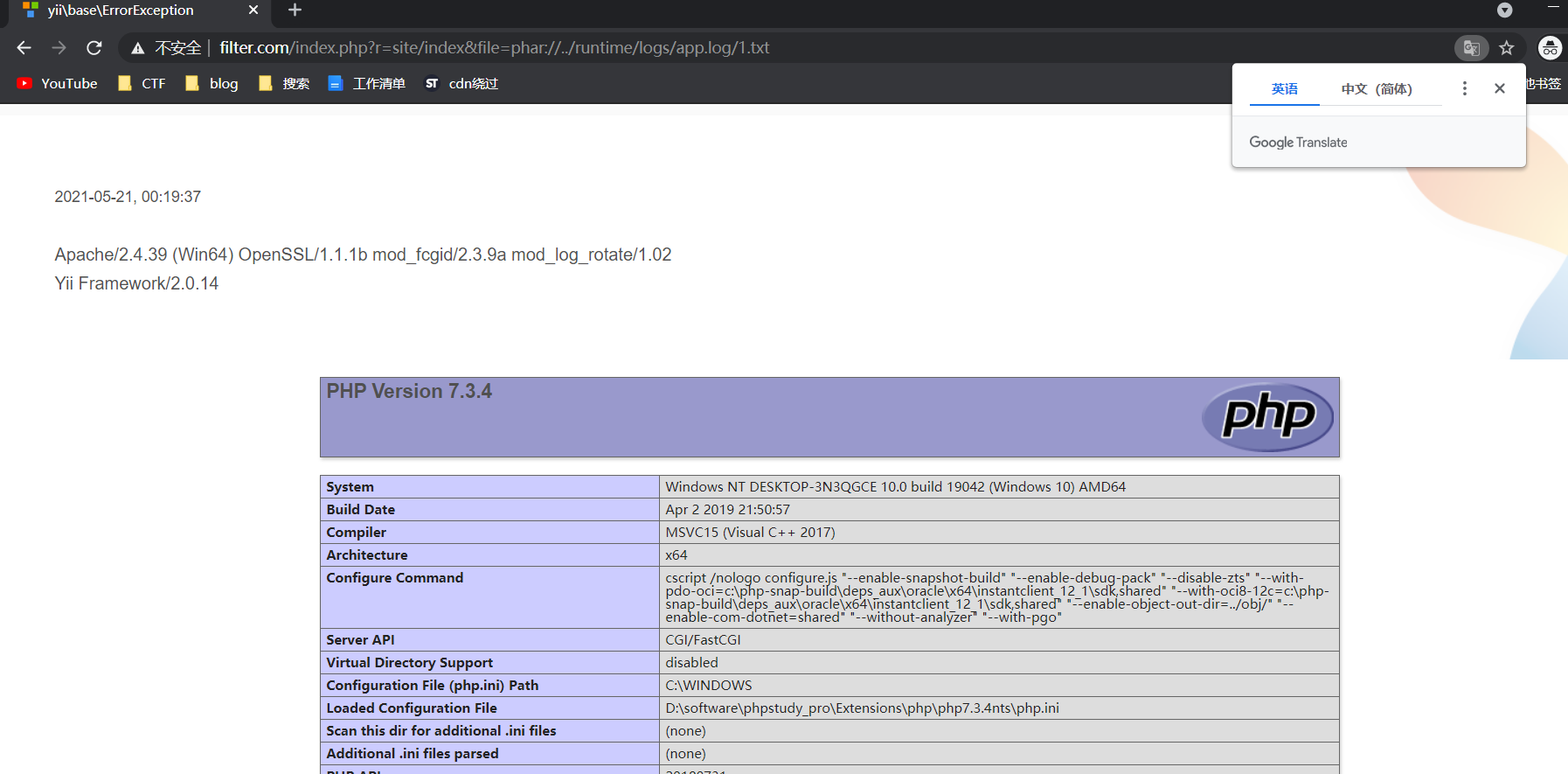Close the yii\base\ErrorException tab
Image resolution: width=1568 pixels, height=774 pixels.
[253, 10]
